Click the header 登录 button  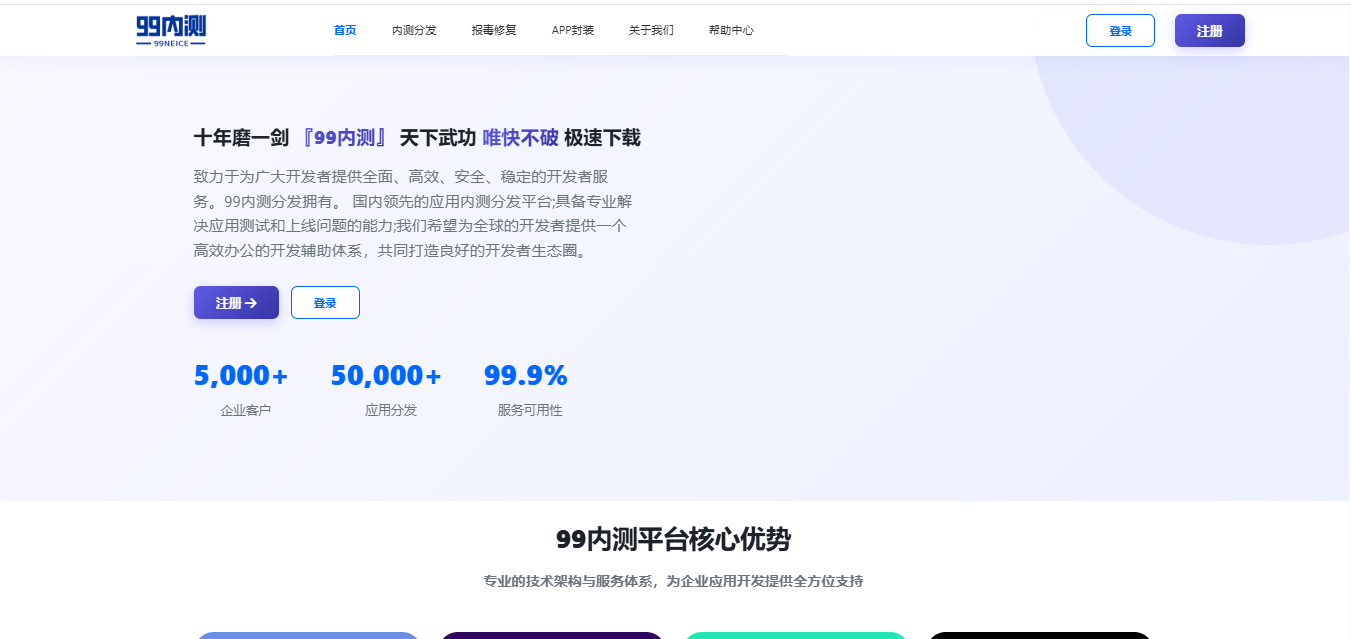(x=1120, y=31)
